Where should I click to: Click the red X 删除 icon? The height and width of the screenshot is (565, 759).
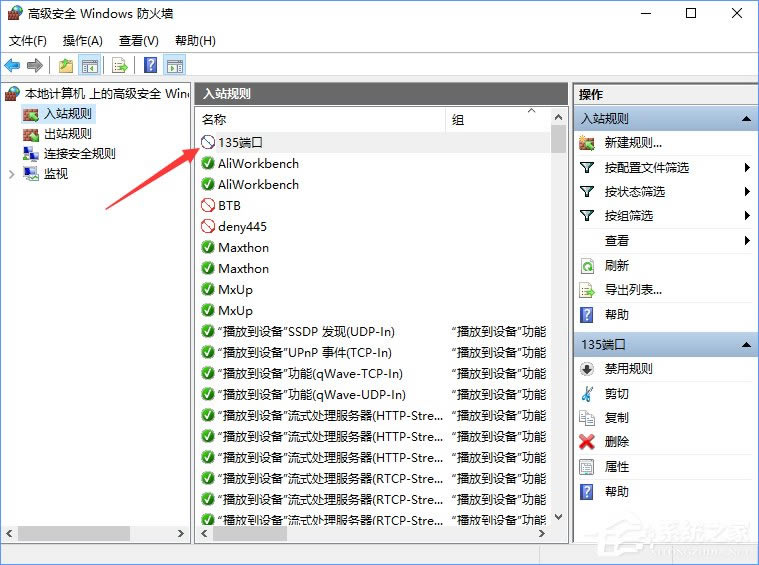point(587,442)
